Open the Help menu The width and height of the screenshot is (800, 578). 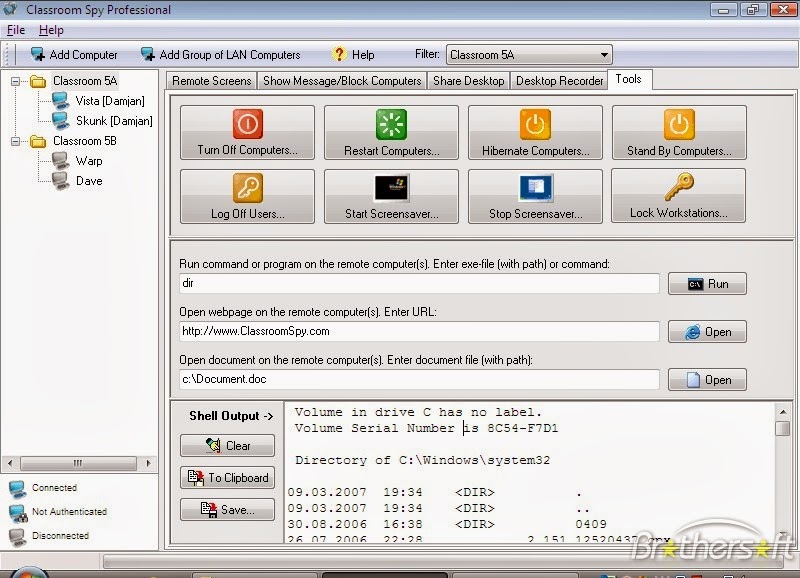point(51,30)
